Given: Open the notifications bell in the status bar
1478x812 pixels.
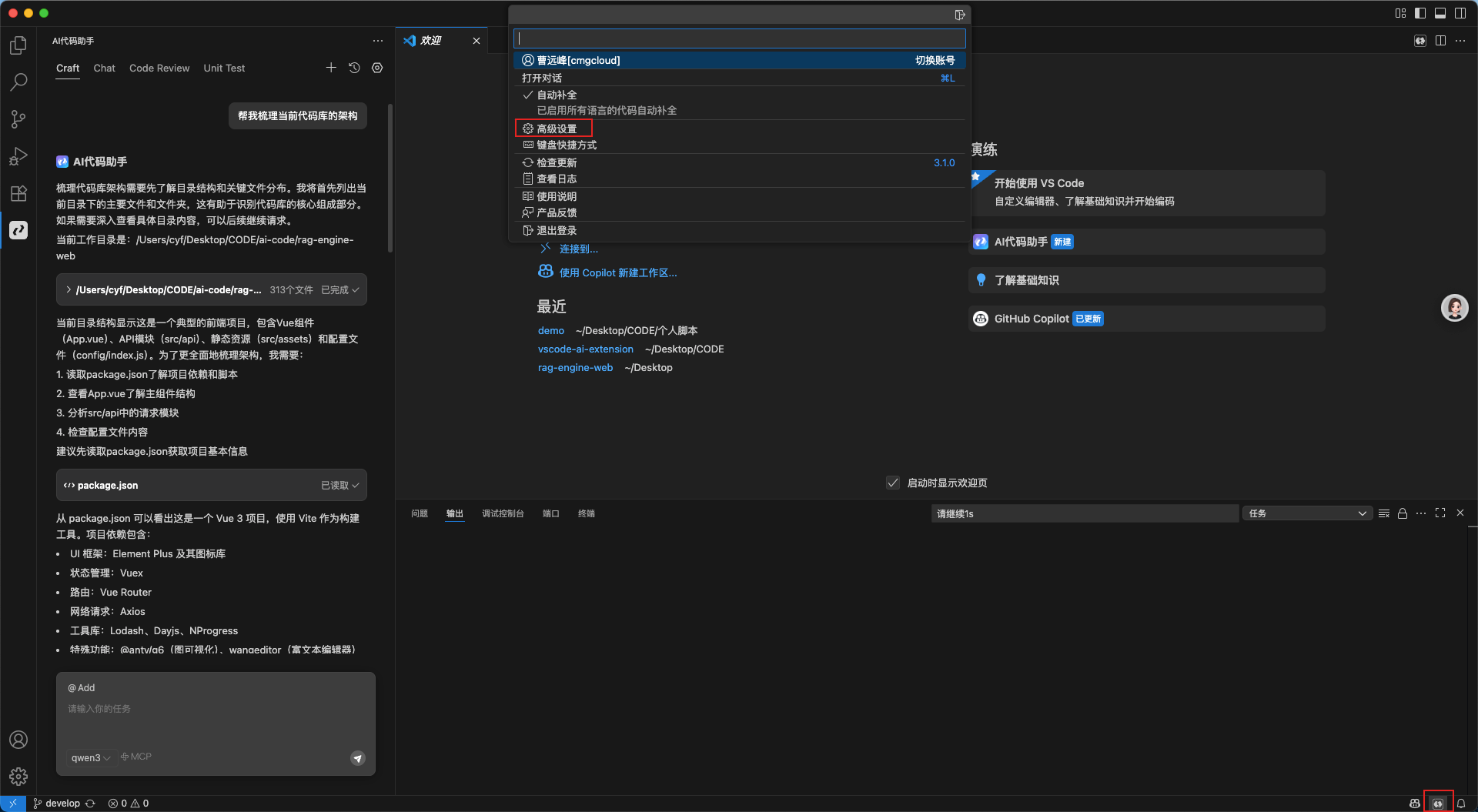Looking at the screenshot, I should pyautogui.click(x=1461, y=804).
